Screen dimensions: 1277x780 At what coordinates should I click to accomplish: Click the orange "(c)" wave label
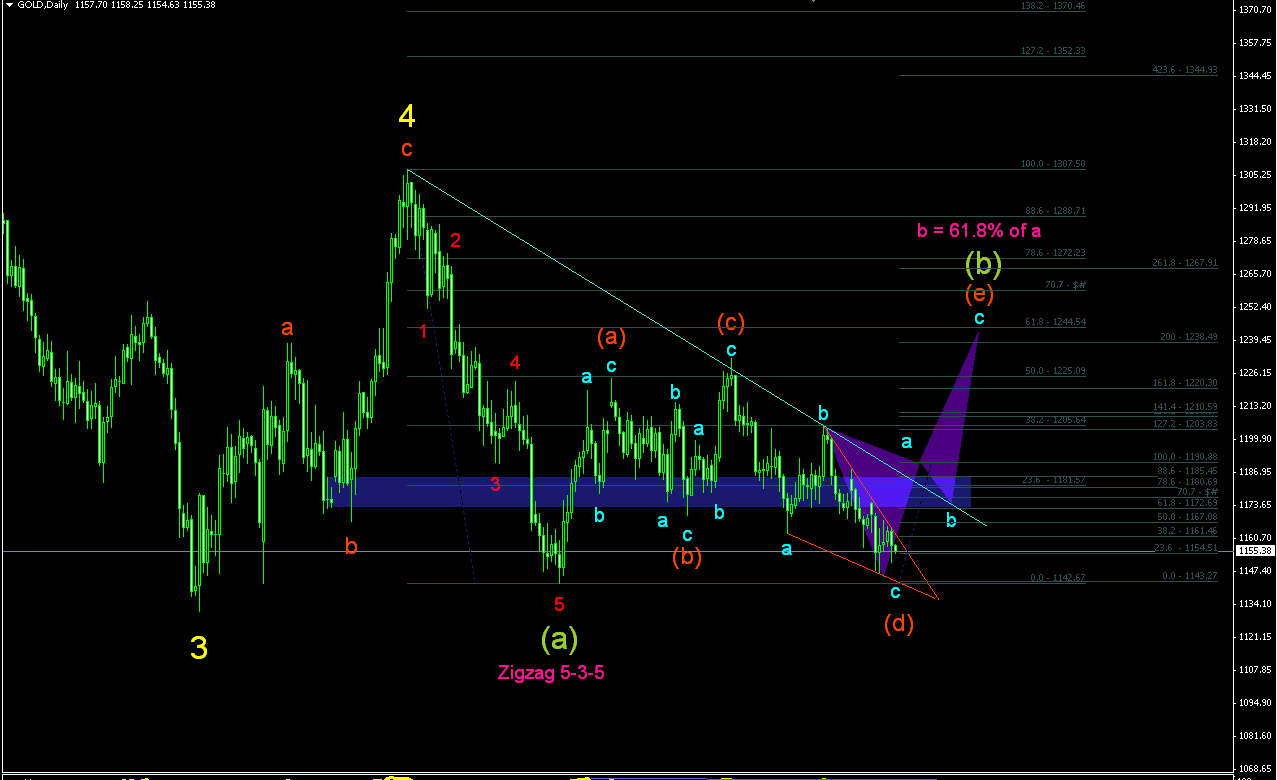pos(732,322)
